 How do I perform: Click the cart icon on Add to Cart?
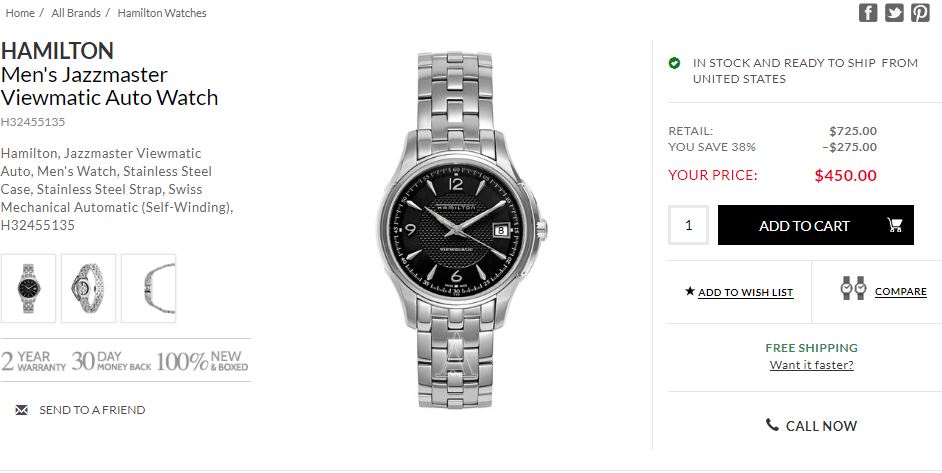[x=894, y=225]
